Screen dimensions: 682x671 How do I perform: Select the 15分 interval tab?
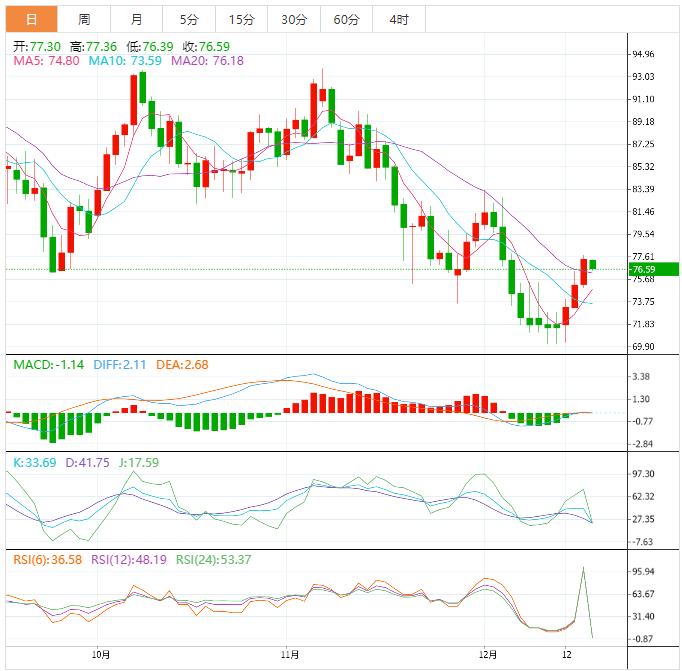pyautogui.click(x=241, y=20)
